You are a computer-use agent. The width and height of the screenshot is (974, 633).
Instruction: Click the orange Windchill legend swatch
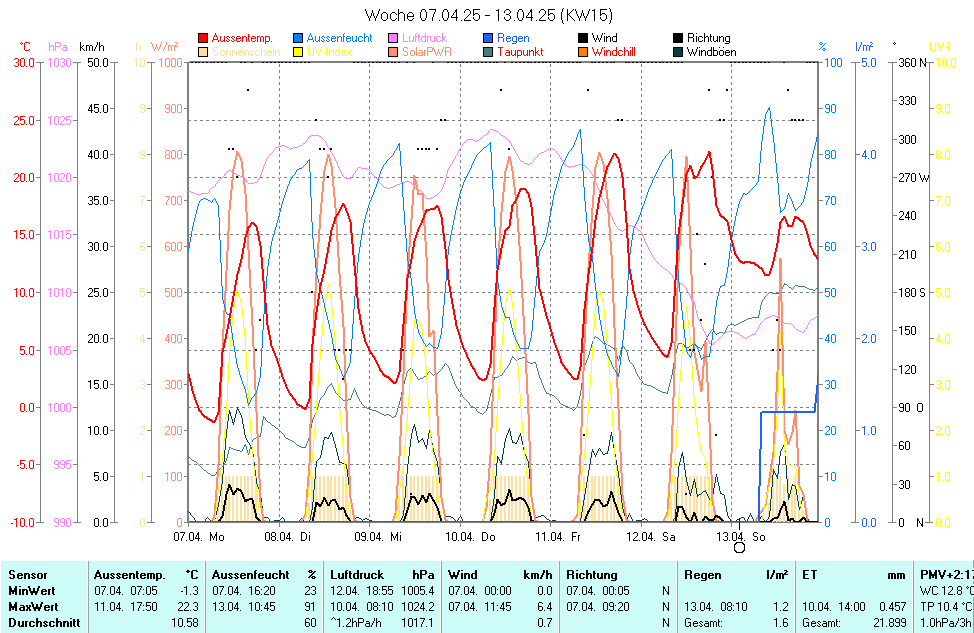coord(584,51)
